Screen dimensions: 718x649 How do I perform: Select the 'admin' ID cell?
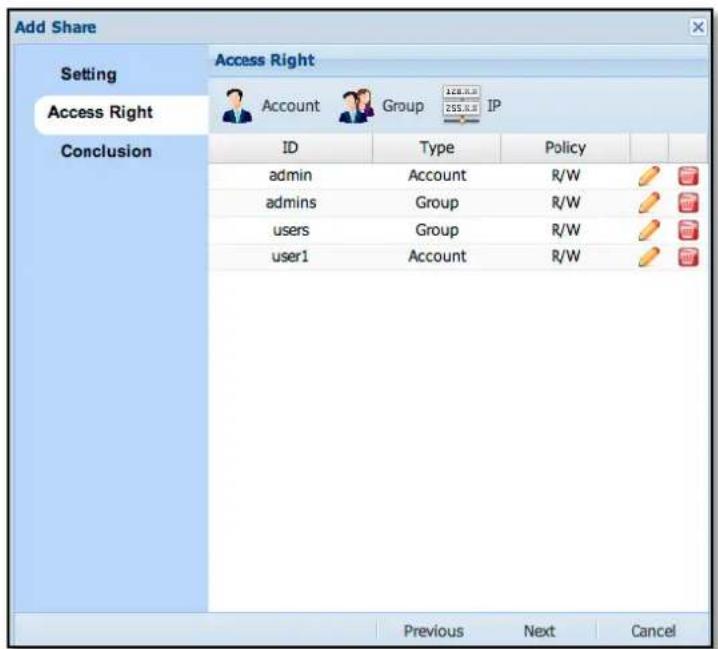(290, 175)
